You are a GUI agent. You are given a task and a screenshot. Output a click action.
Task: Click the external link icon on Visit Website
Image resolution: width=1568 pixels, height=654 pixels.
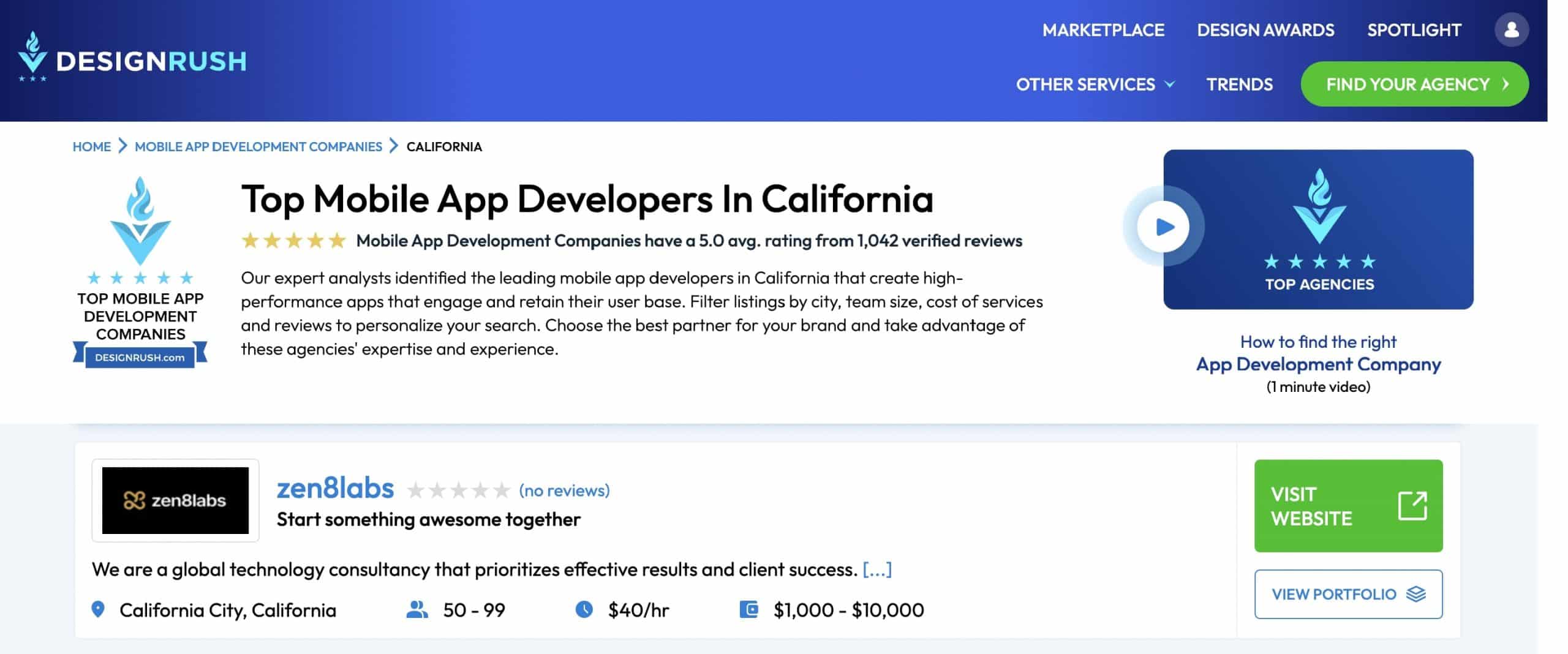pos(1412,506)
